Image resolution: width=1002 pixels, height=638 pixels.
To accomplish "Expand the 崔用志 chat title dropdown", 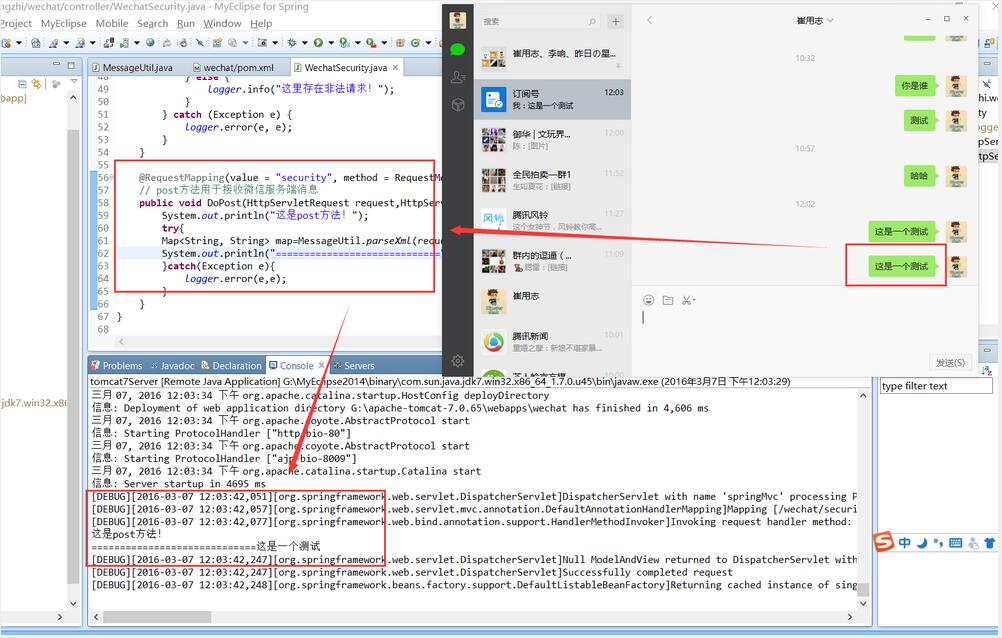I will coord(829,21).
